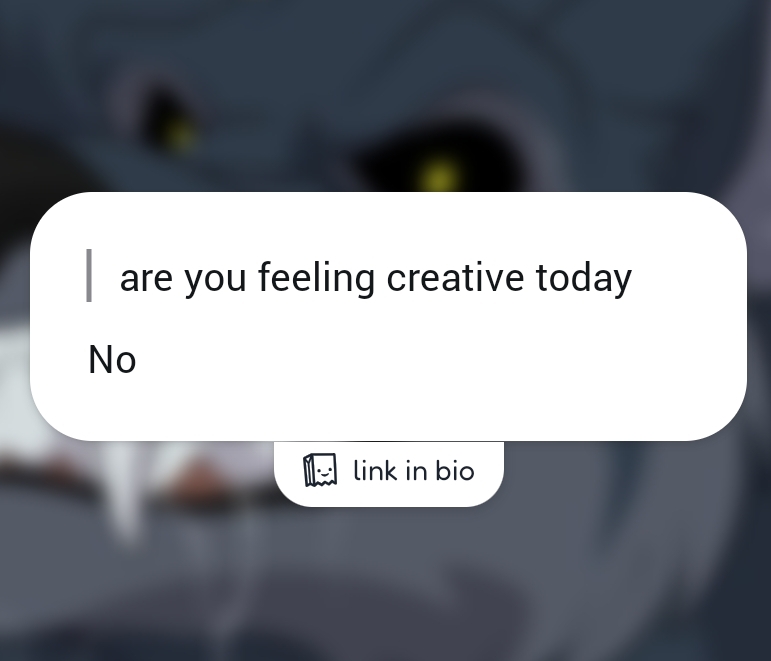771x661 pixels.
Task: Tap the word 'bio' in the badge
Action: point(455,471)
